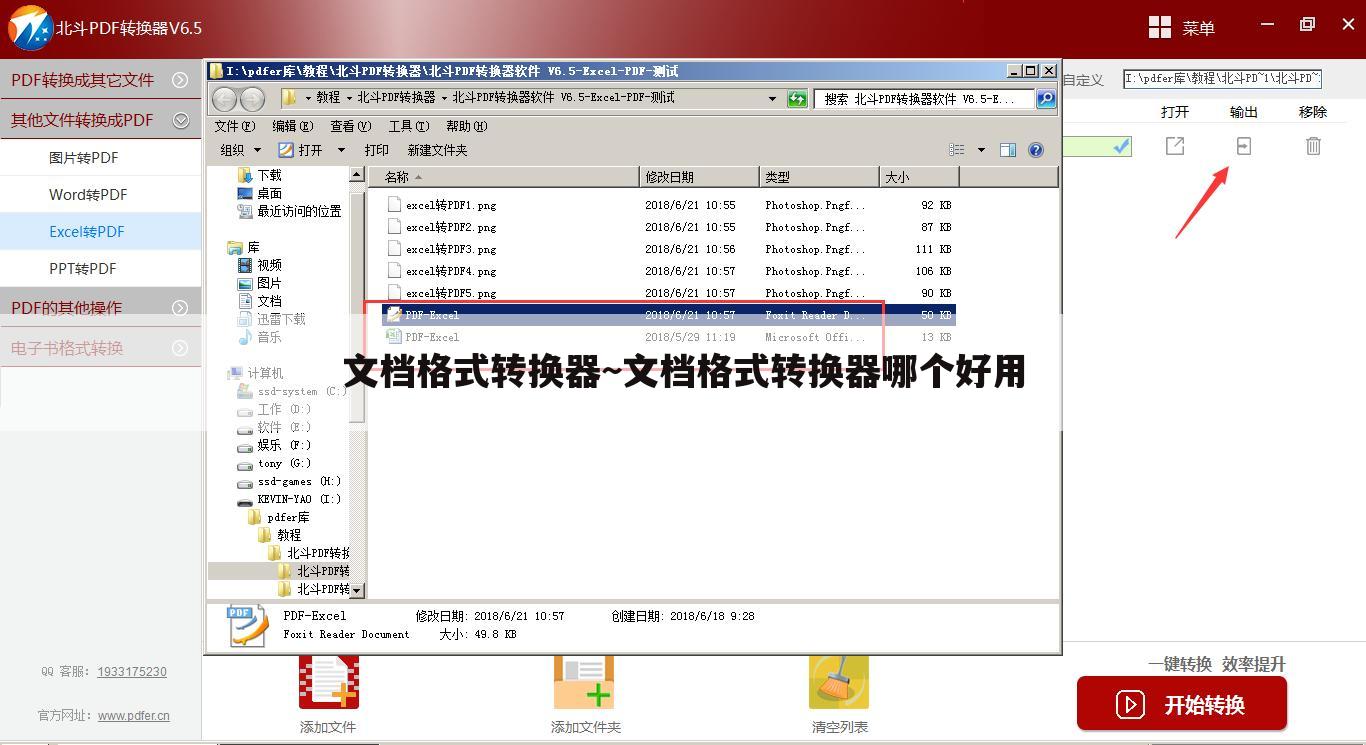Click the 添加文件夹 add folder icon
The height and width of the screenshot is (745, 1366).
tap(584, 681)
